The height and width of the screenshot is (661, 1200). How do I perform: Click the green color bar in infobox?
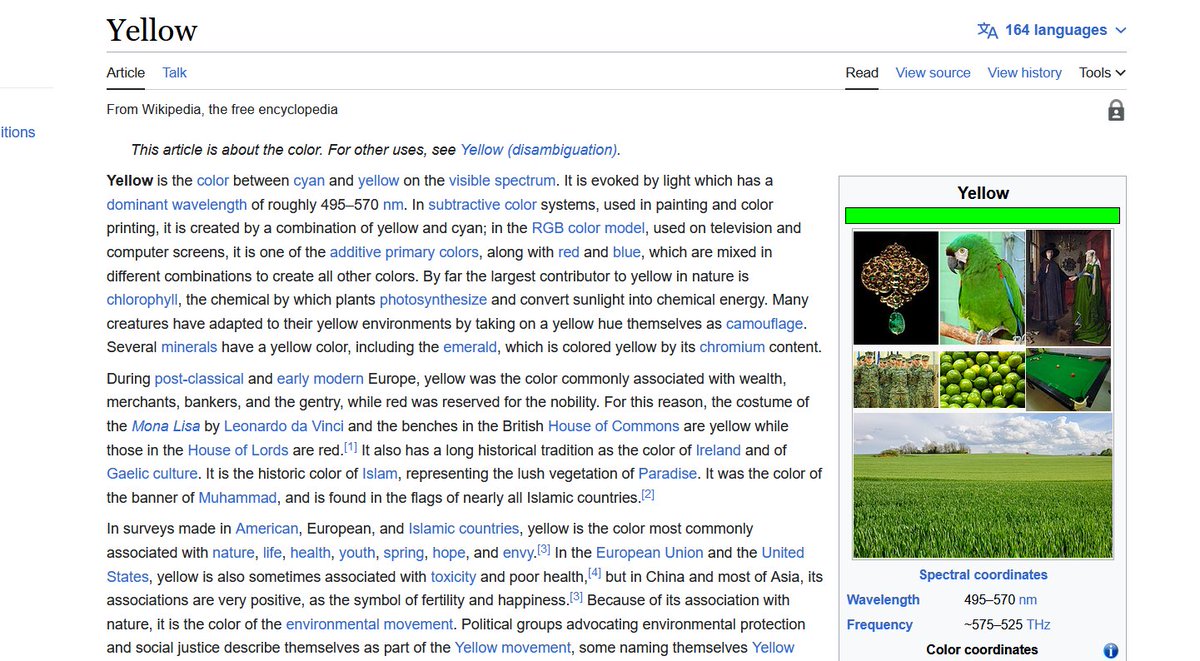[x=982, y=215]
